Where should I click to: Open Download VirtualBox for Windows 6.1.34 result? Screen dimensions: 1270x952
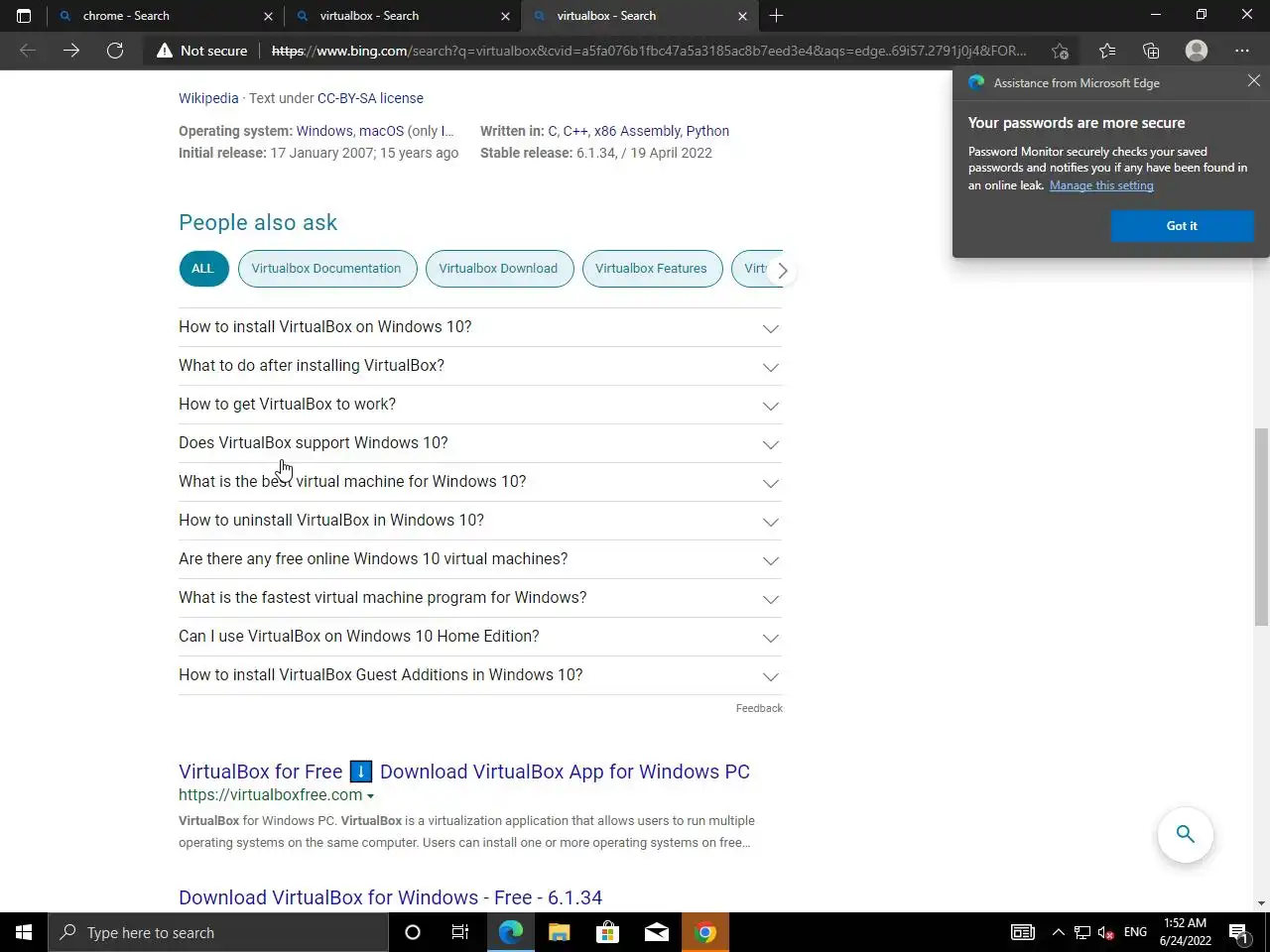coord(390,897)
